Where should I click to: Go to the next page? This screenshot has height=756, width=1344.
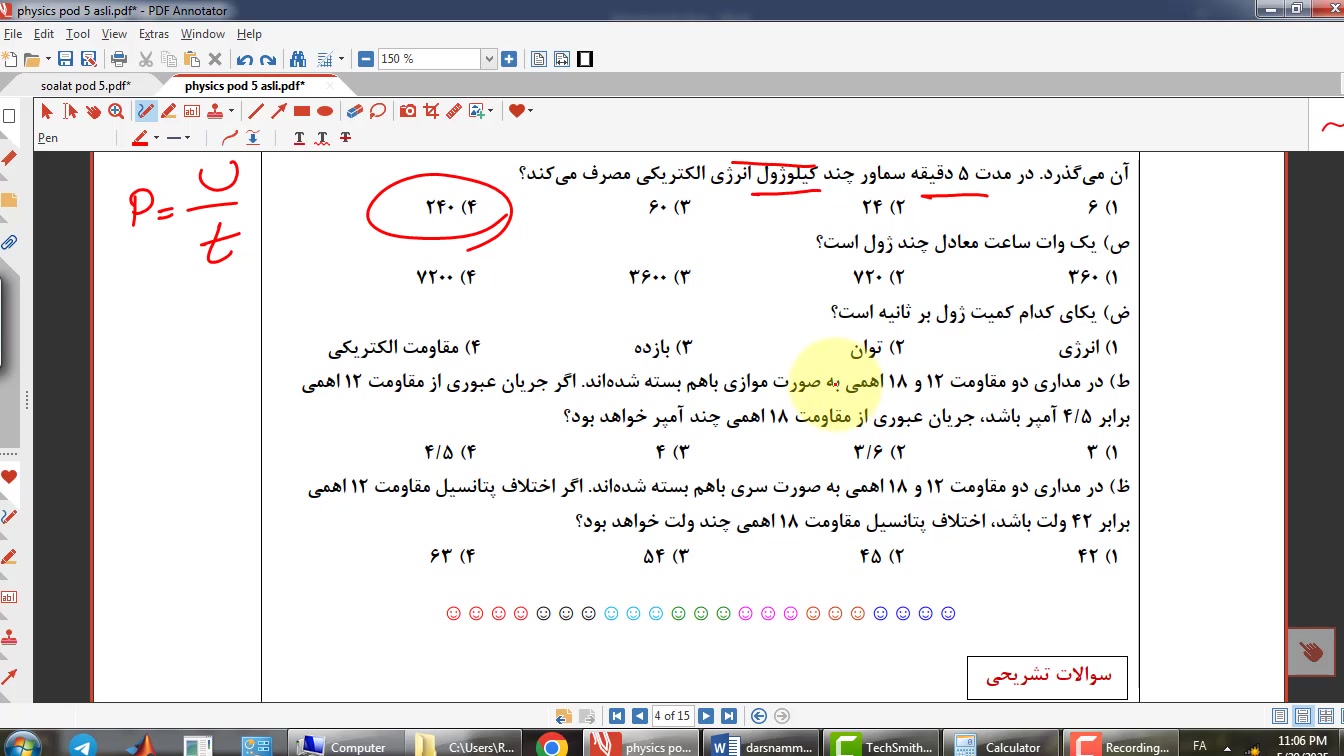(706, 716)
